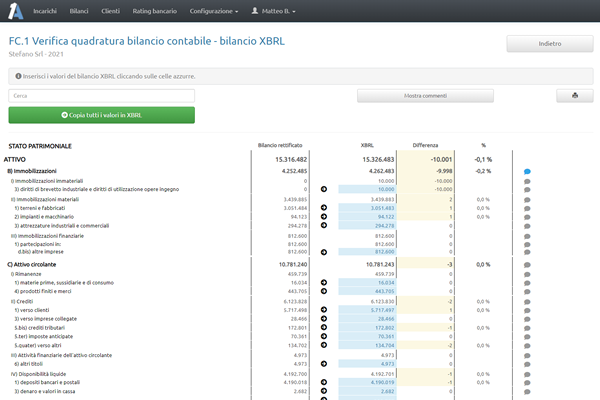
Task: Copy value arrow for verso clienti
Action: pyautogui.click(x=324, y=310)
